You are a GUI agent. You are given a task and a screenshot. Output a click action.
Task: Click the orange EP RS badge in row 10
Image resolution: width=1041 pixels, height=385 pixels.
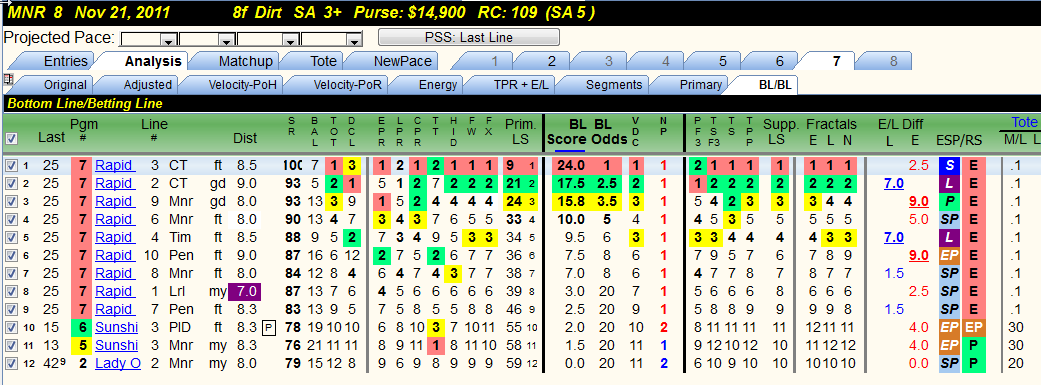974,327
